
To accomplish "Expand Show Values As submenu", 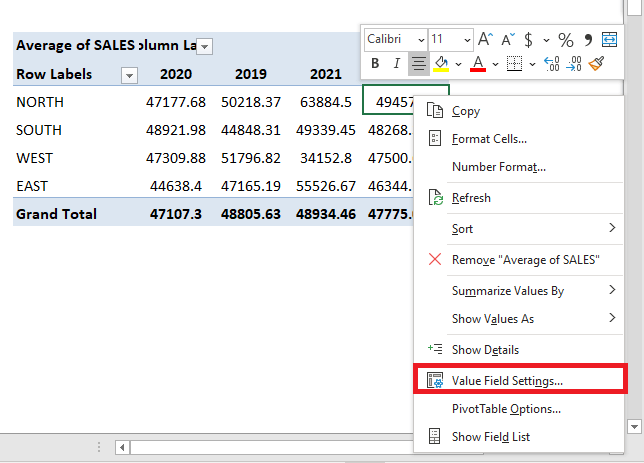I will (612, 318).
